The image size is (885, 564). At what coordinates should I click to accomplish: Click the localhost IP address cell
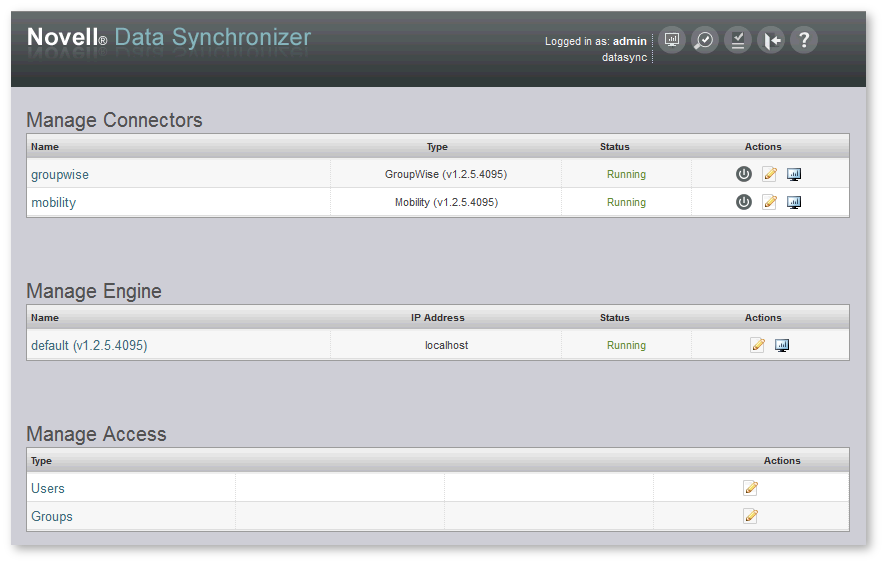[446, 345]
